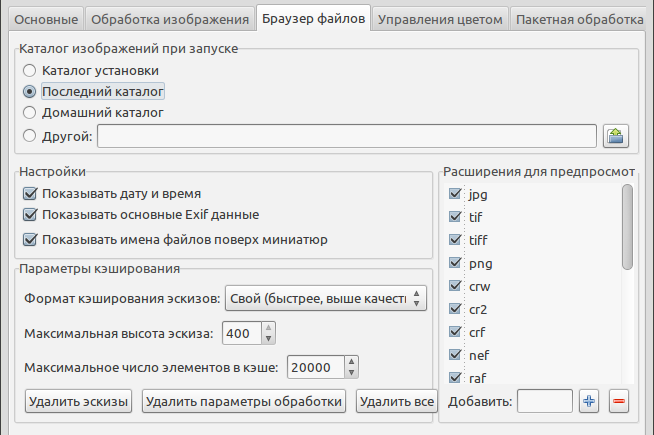The image size is (654, 435).
Task: Uncheck the jpg extension checkbox
Action: (455, 194)
